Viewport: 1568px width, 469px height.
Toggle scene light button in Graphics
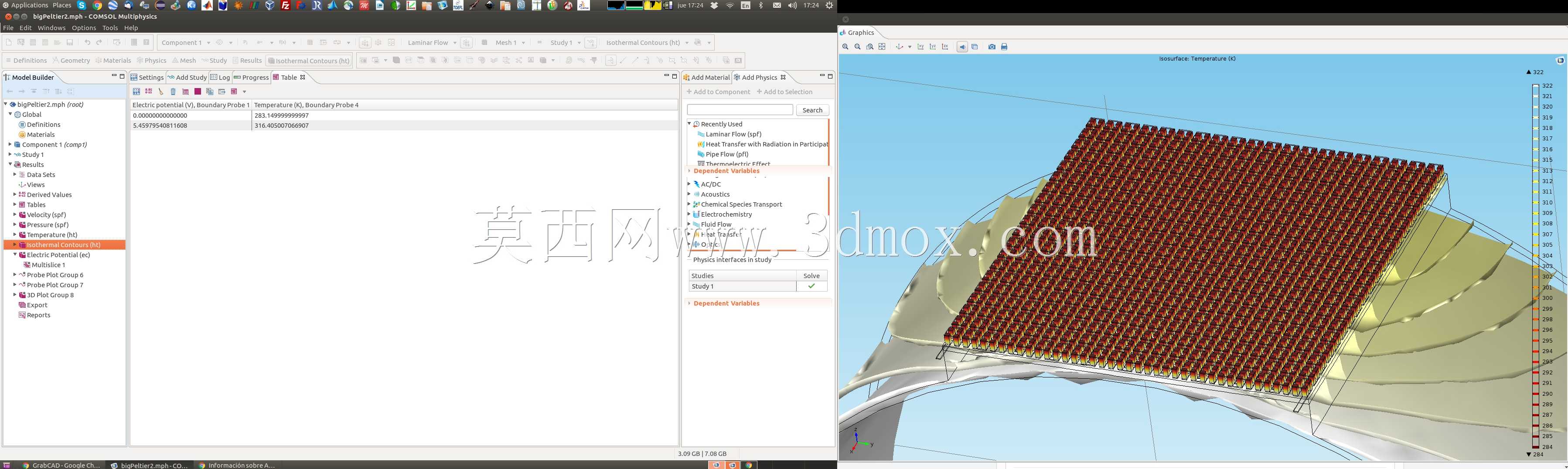coord(962,47)
